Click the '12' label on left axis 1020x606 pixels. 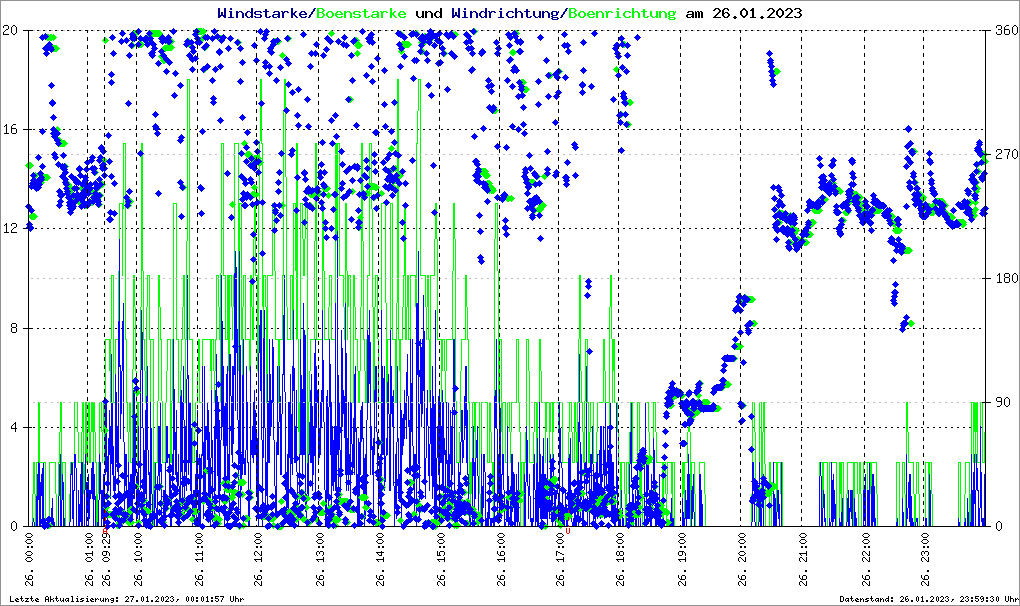tap(12, 229)
